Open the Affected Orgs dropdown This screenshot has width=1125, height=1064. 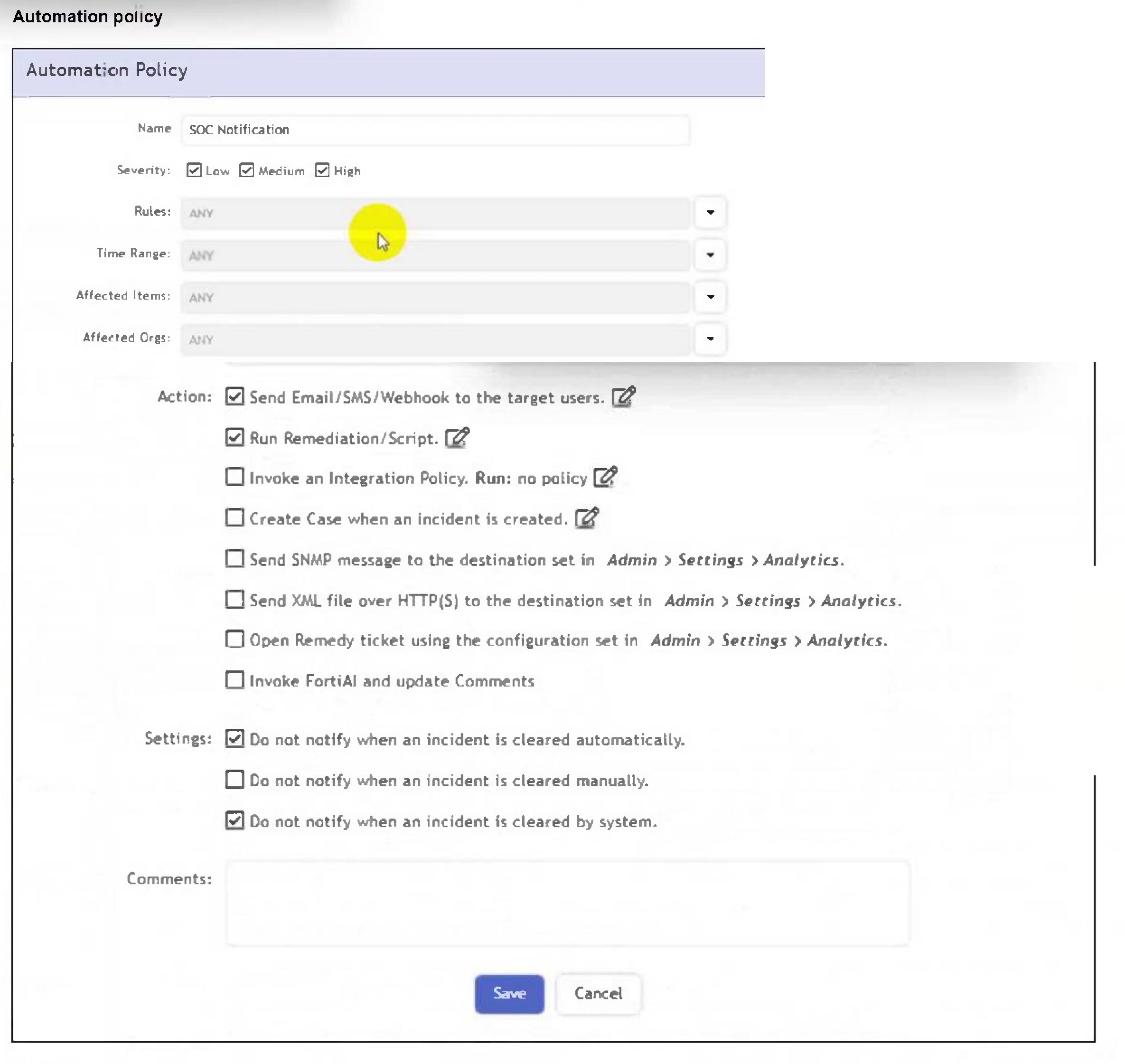[710, 339]
